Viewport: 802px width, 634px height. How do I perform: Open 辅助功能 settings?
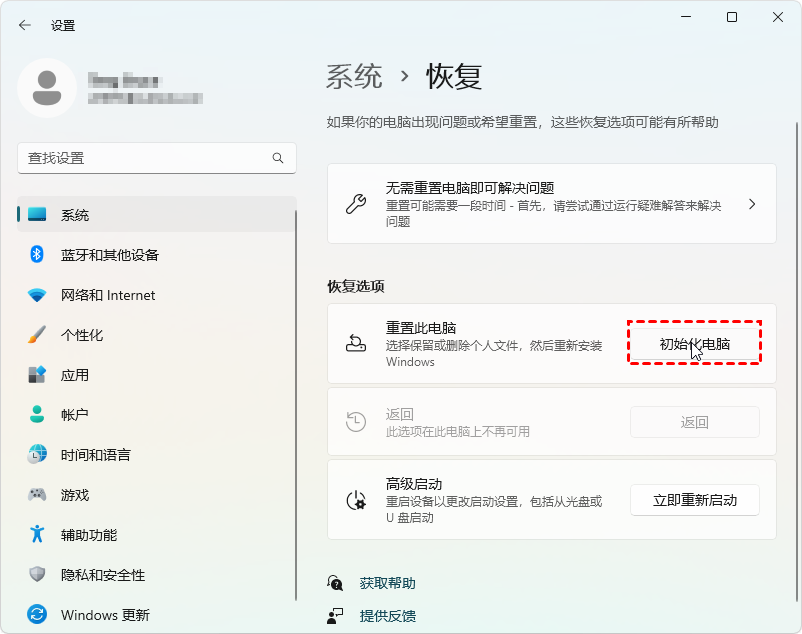(157, 534)
